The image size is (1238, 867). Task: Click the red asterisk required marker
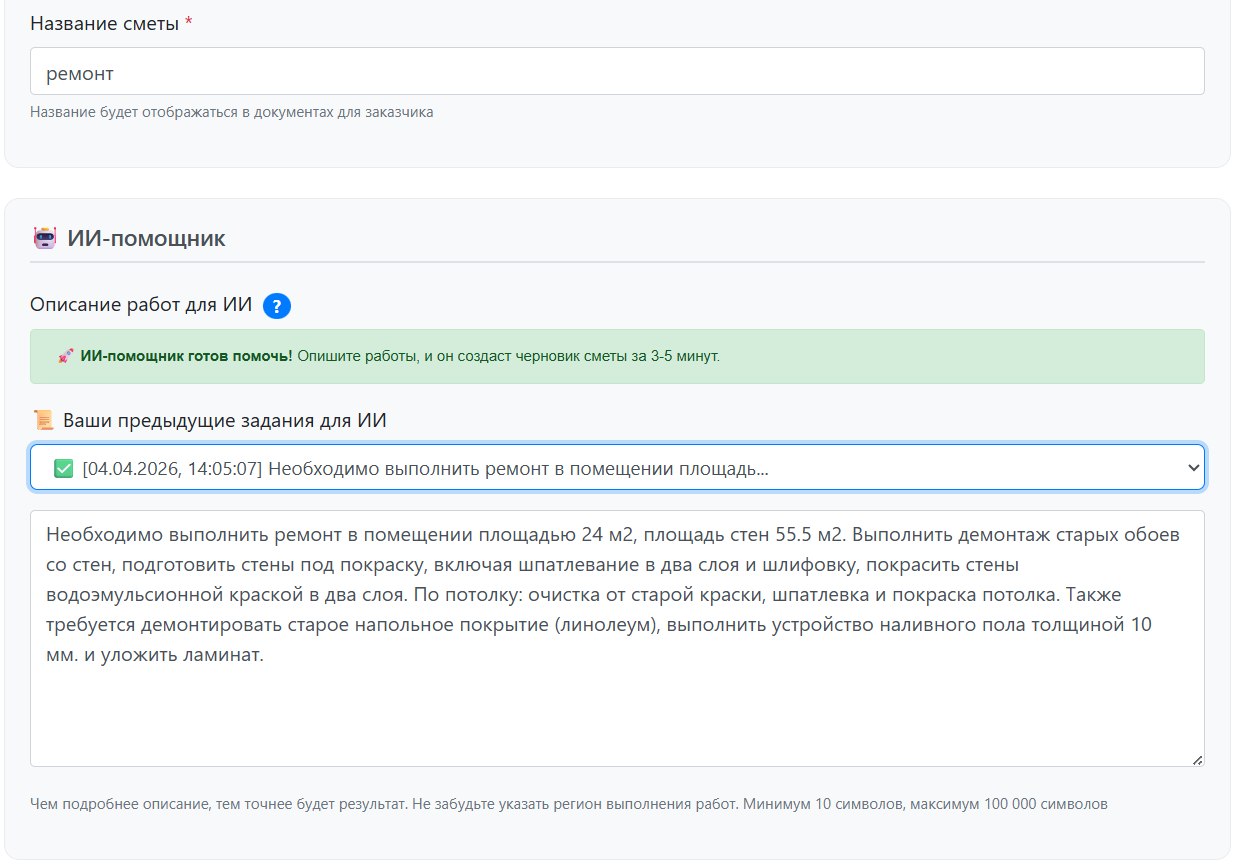click(189, 23)
